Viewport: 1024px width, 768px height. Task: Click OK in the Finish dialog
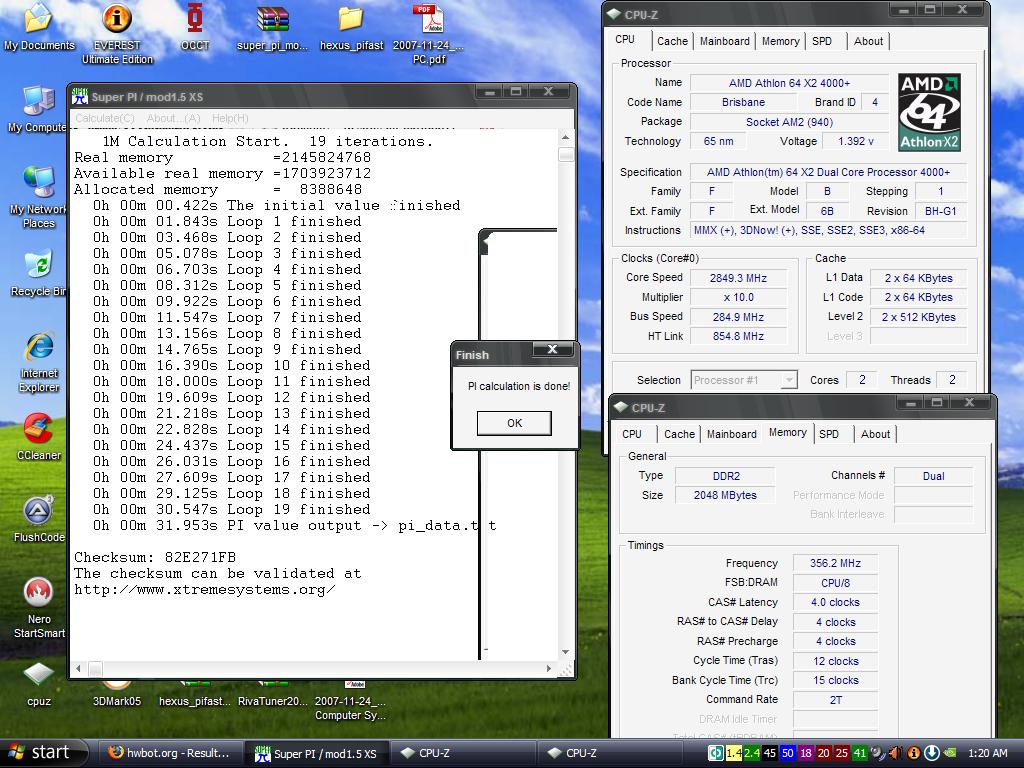coord(514,423)
